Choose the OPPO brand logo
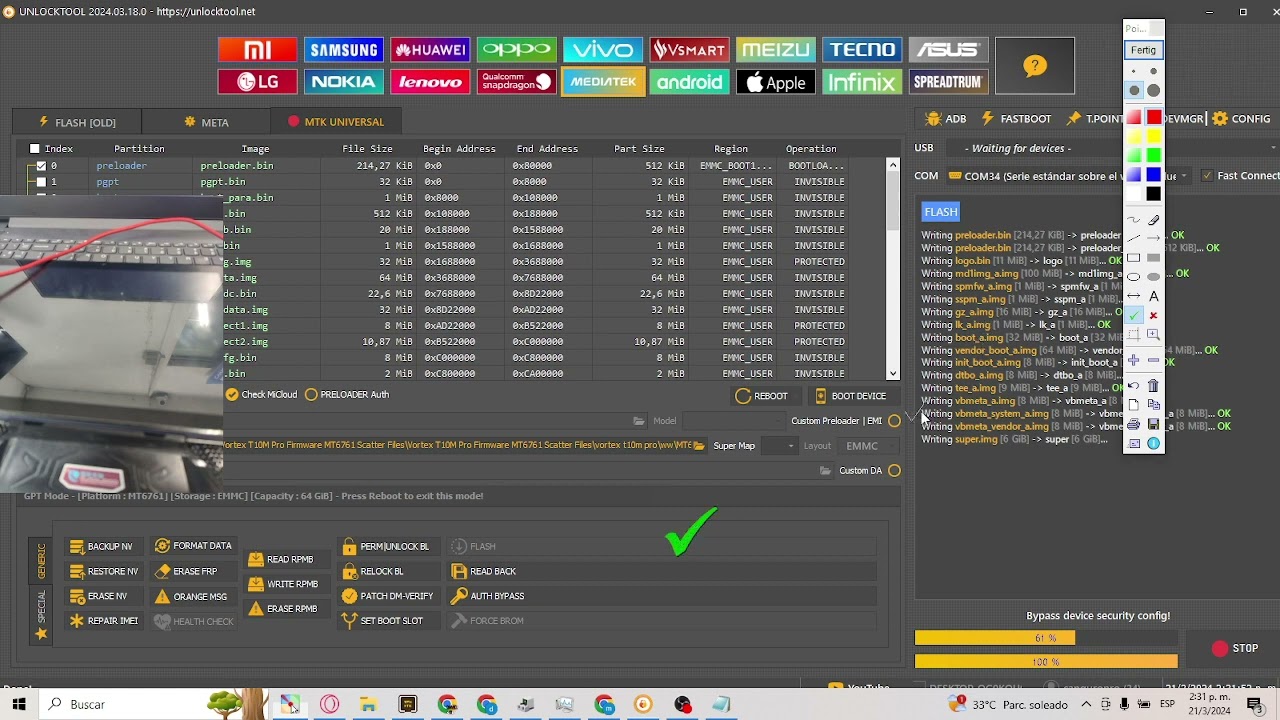Viewport: 1280px width, 720px height. [x=516, y=50]
